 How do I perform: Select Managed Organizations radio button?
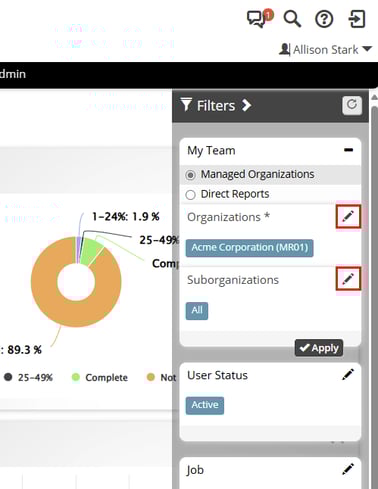click(190, 175)
